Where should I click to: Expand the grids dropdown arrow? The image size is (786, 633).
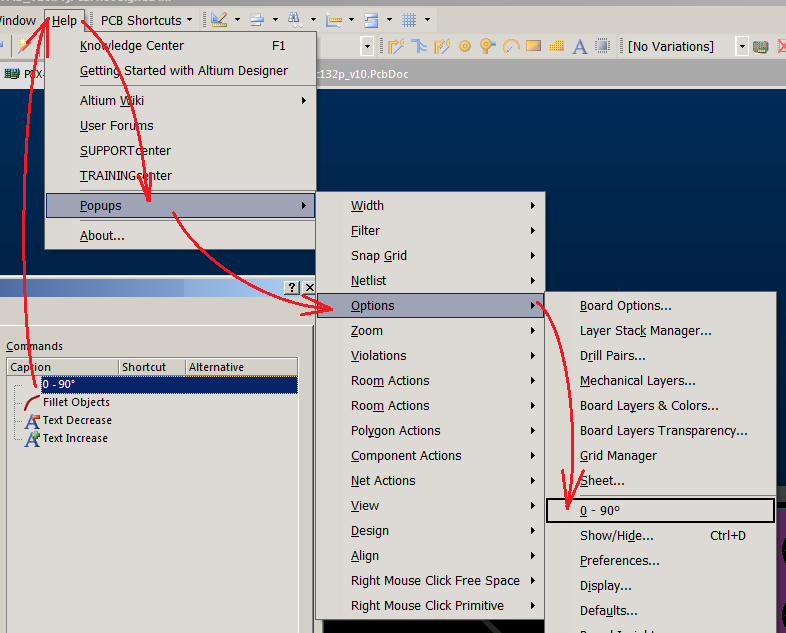[428, 20]
